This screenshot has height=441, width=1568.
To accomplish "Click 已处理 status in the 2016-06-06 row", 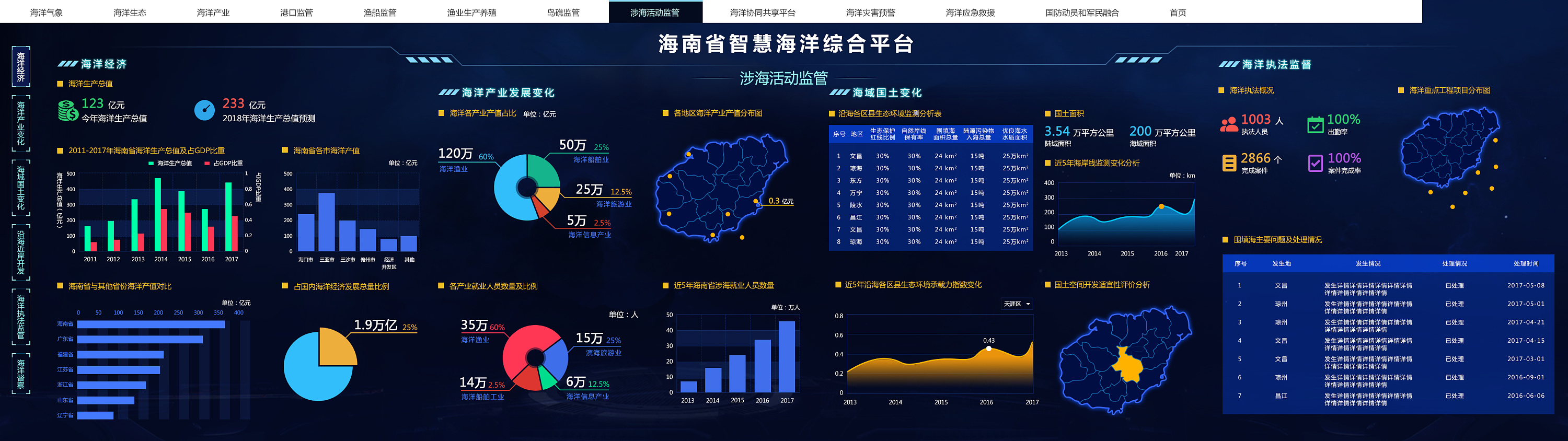I will (1455, 396).
